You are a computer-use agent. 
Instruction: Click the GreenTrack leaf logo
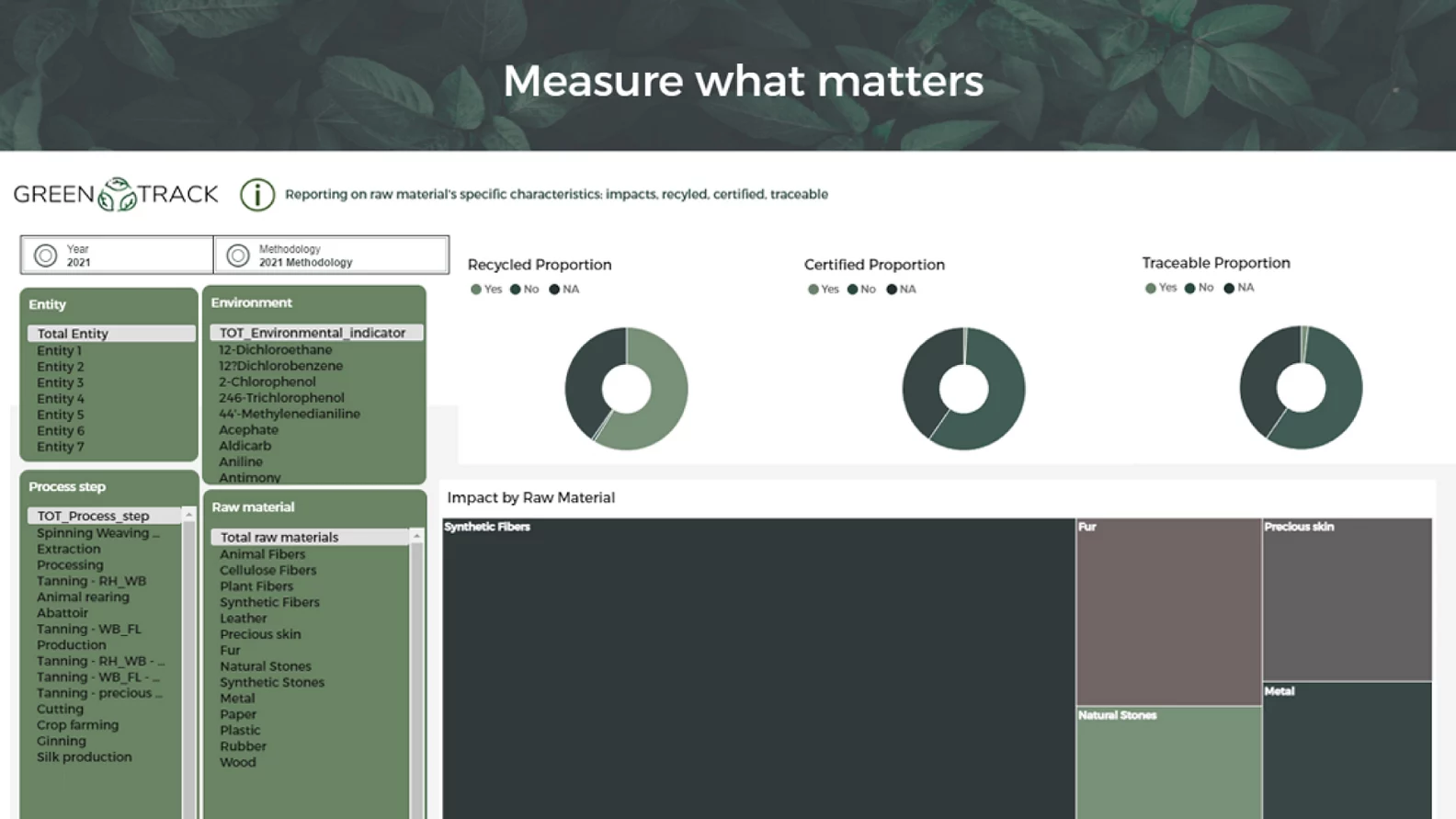(x=117, y=194)
